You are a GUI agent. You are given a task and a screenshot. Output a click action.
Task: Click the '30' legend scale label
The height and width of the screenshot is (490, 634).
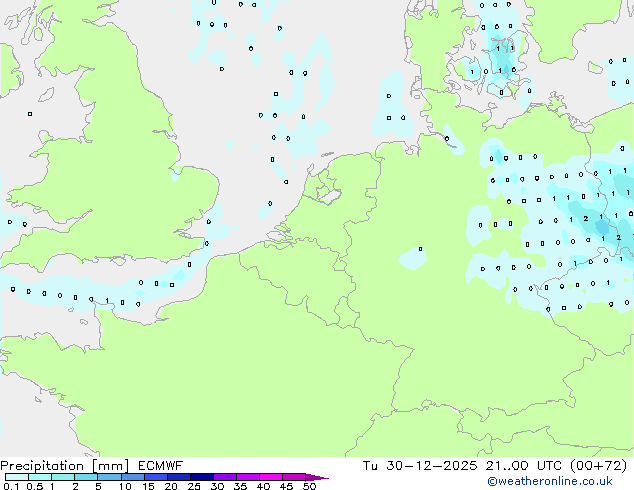point(217,486)
